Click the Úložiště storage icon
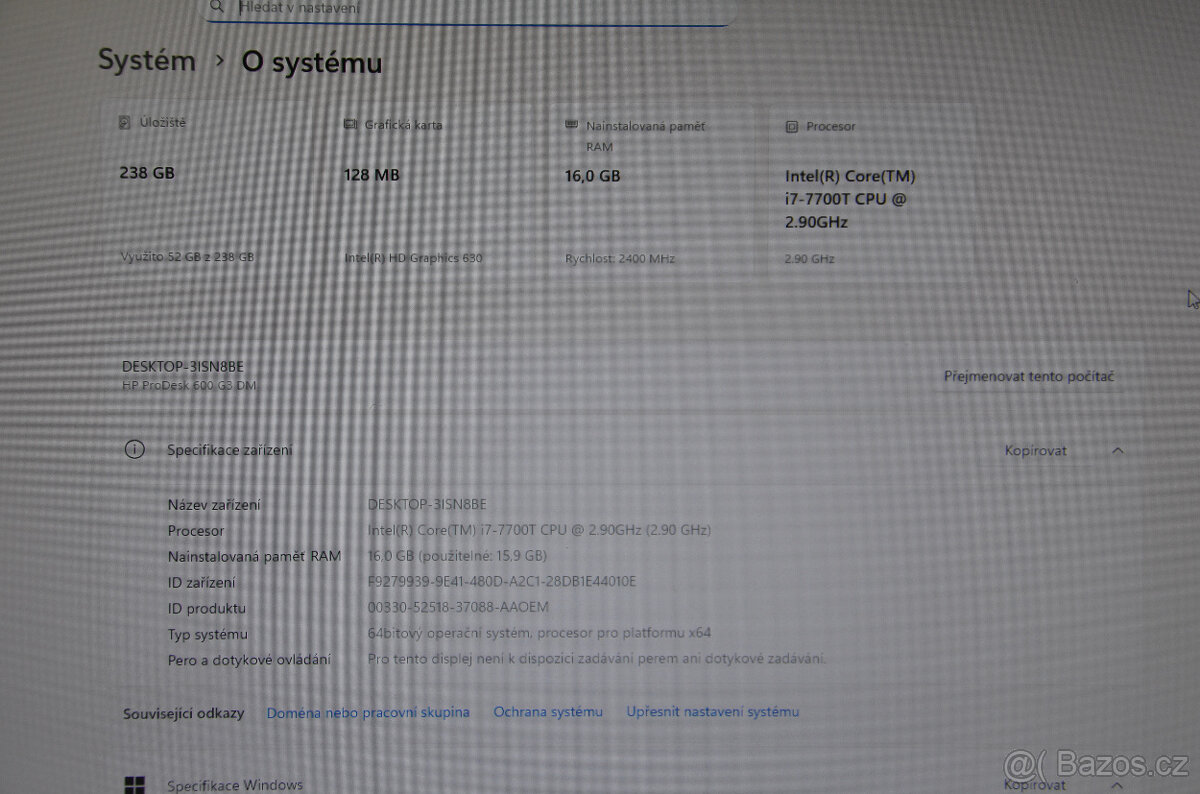The image size is (1200, 794). 125,123
